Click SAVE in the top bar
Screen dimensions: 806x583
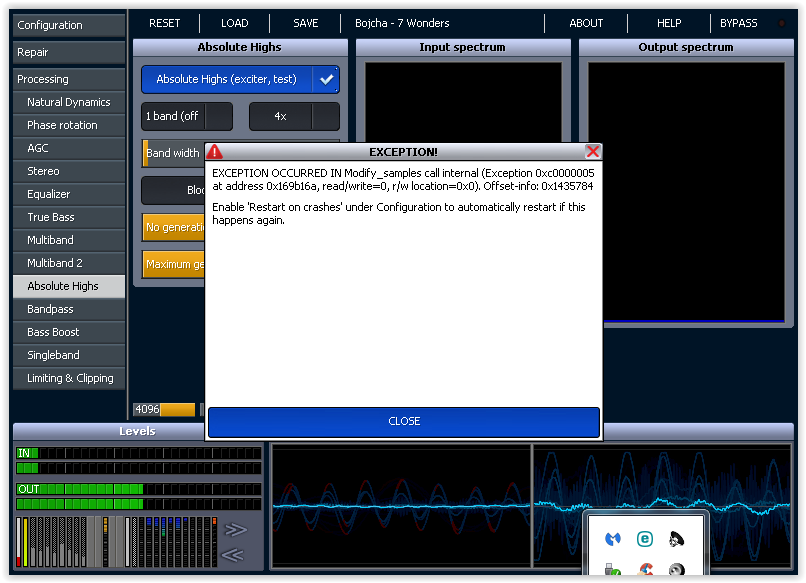pyautogui.click(x=305, y=23)
